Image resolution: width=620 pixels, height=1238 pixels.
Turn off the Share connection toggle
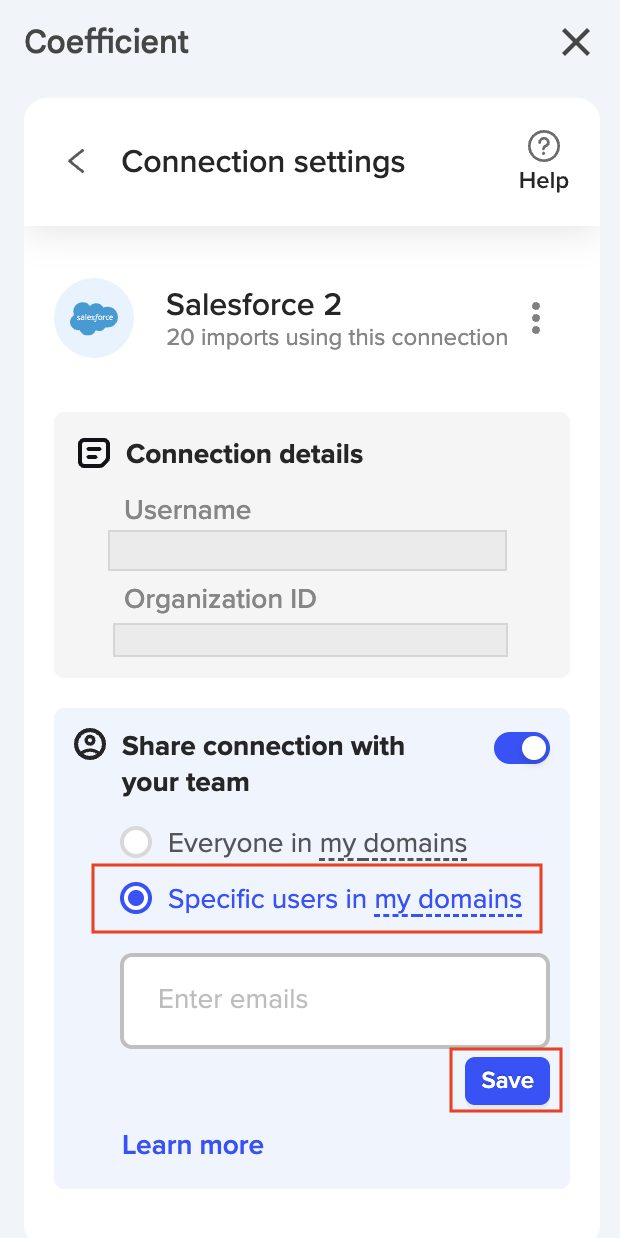pyautogui.click(x=522, y=748)
